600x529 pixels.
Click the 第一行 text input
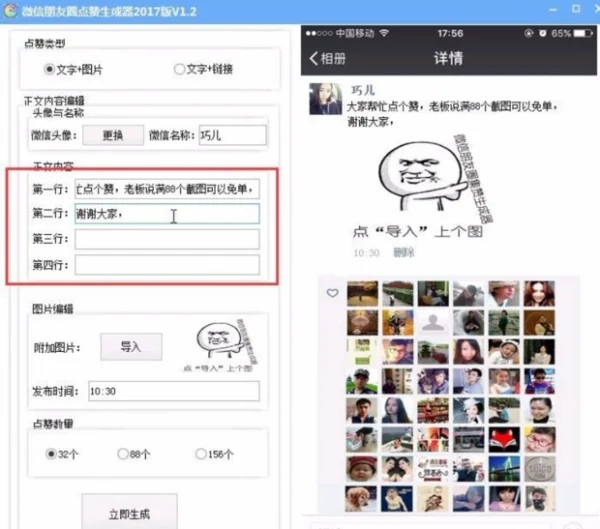point(167,189)
